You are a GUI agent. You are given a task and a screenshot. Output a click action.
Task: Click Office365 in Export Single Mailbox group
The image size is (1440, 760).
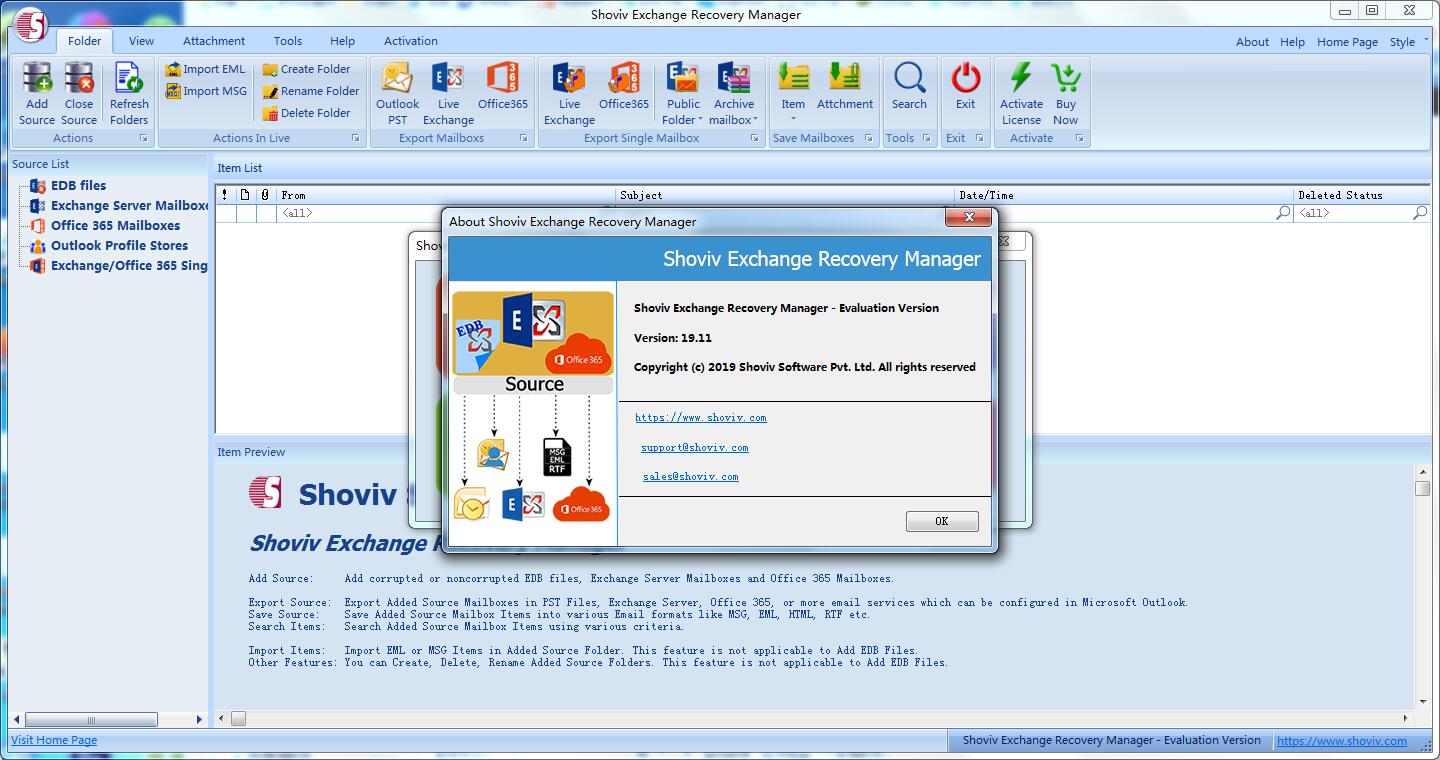(x=624, y=86)
